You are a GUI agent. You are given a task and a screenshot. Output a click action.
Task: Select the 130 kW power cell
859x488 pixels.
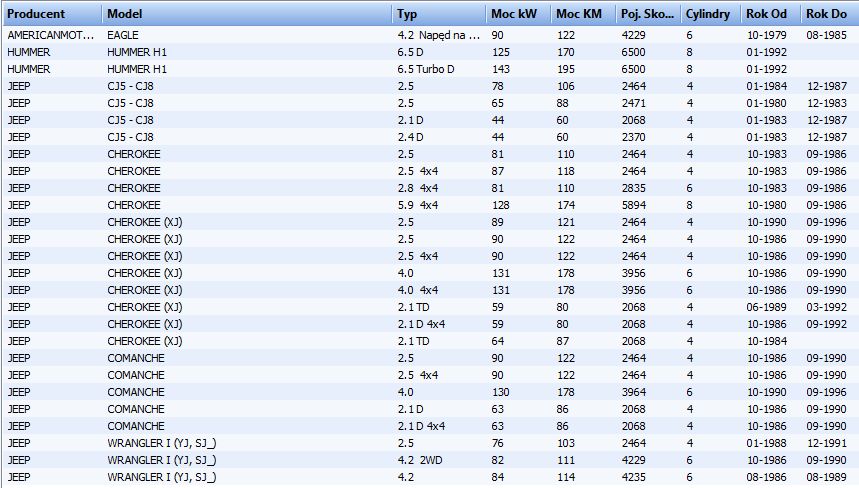point(500,392)
